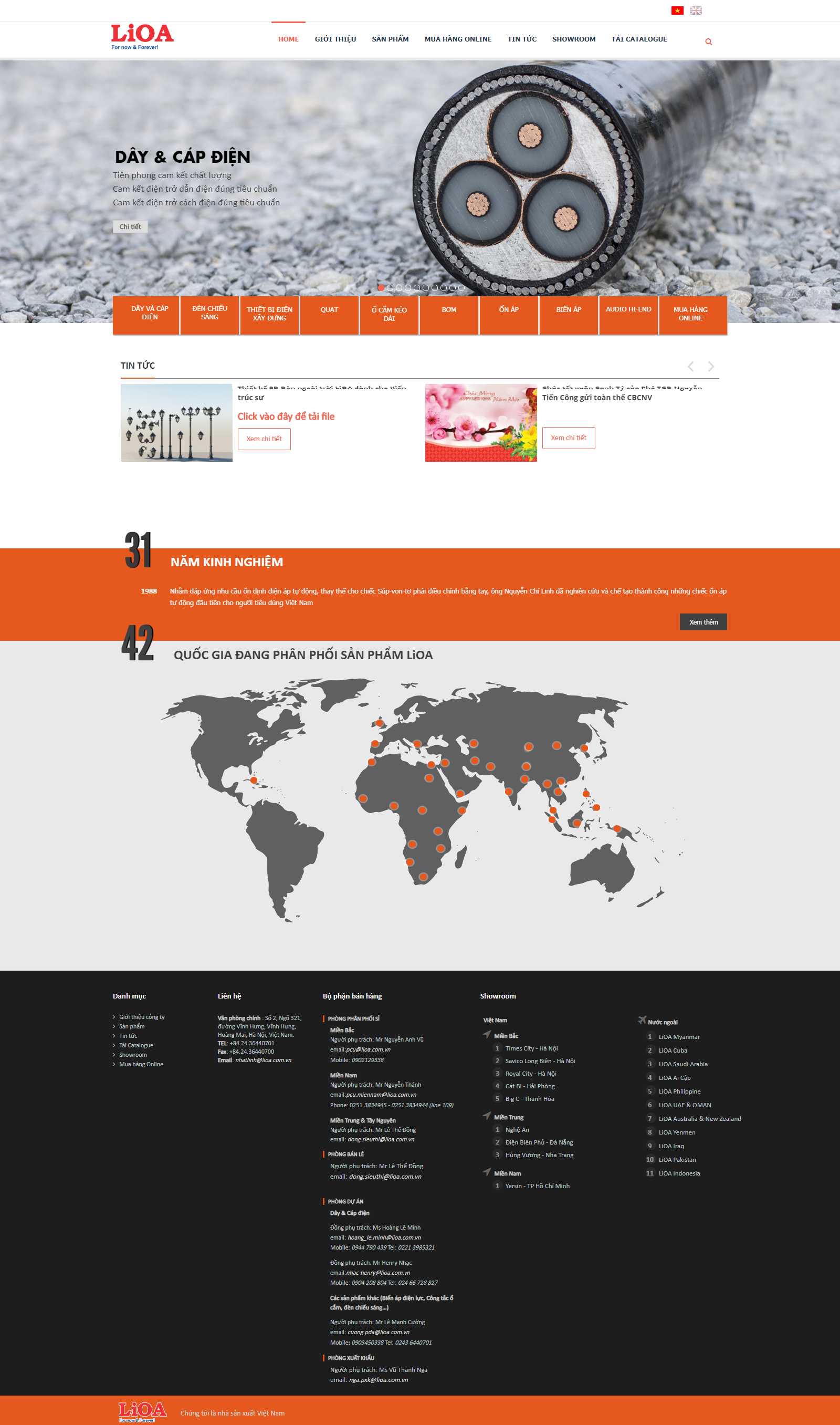
Task: Go to next news with right arrow
Action: tap(711, 366)
